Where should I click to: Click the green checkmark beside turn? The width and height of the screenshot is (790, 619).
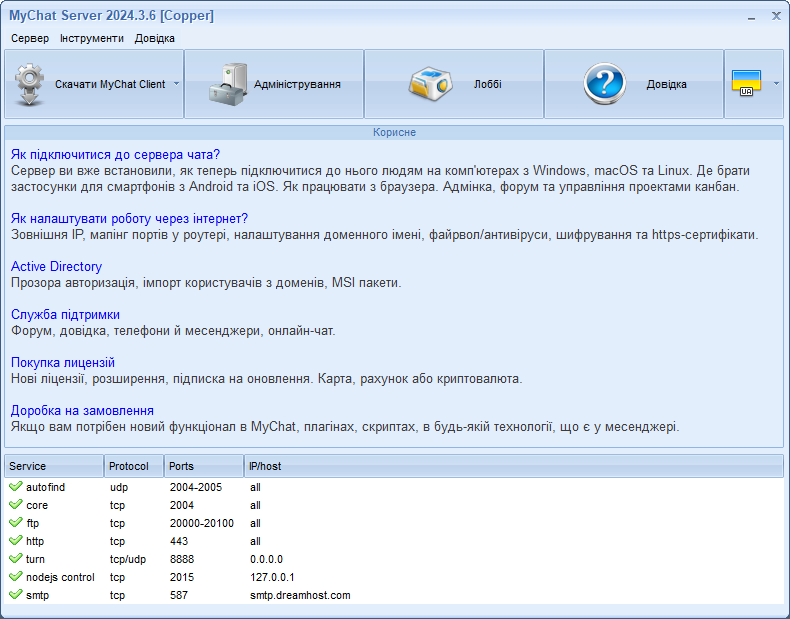[16, 559]
